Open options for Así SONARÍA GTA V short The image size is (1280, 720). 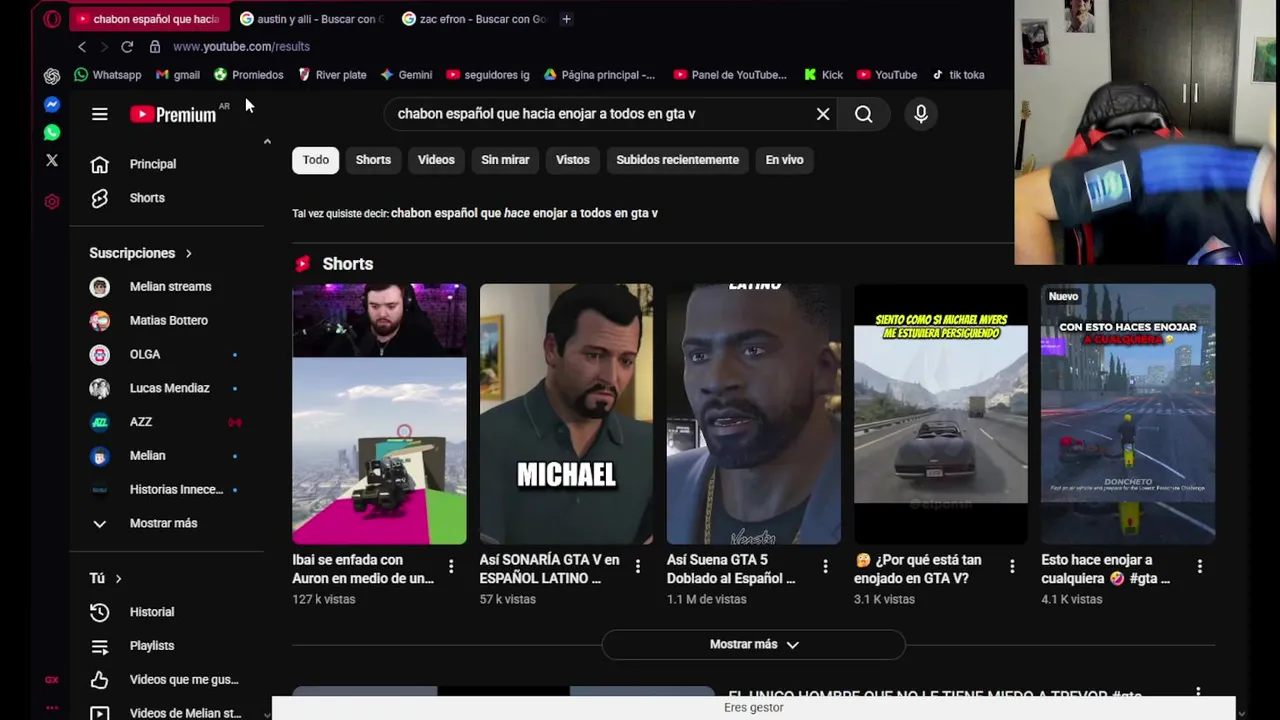(638, 567)
